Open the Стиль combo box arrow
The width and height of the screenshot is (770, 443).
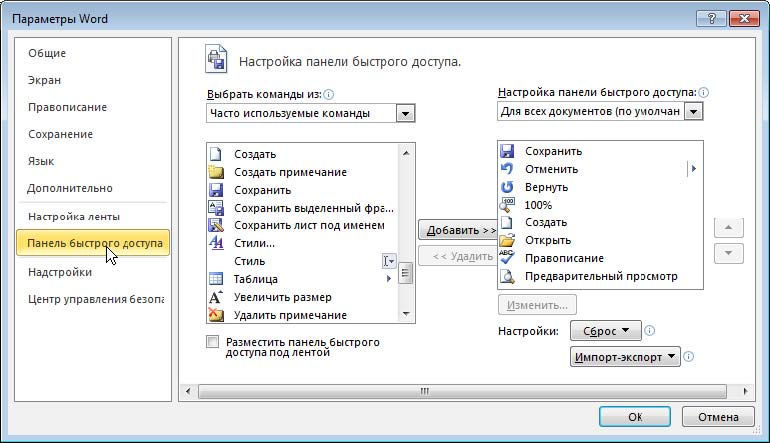pos(389,261)
